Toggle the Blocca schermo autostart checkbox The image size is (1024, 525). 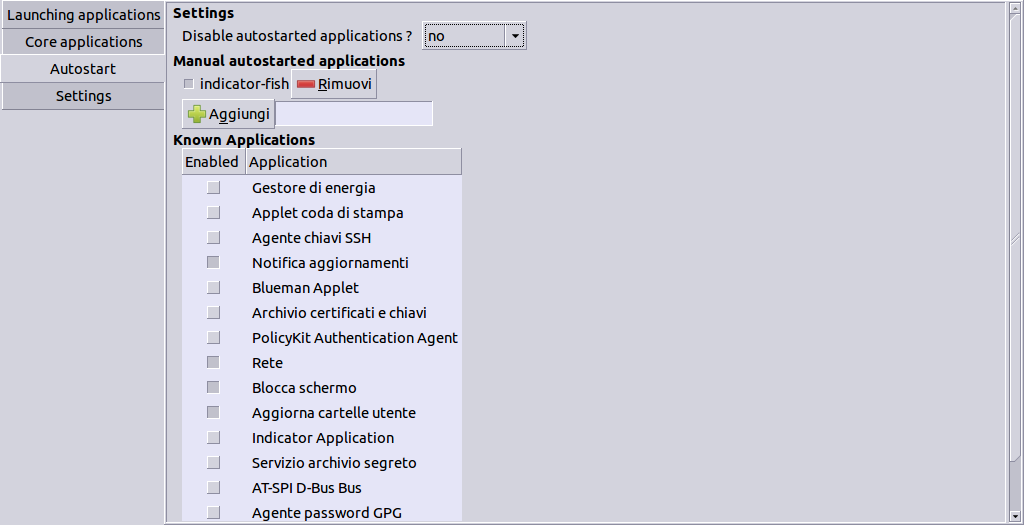point(213,388)
